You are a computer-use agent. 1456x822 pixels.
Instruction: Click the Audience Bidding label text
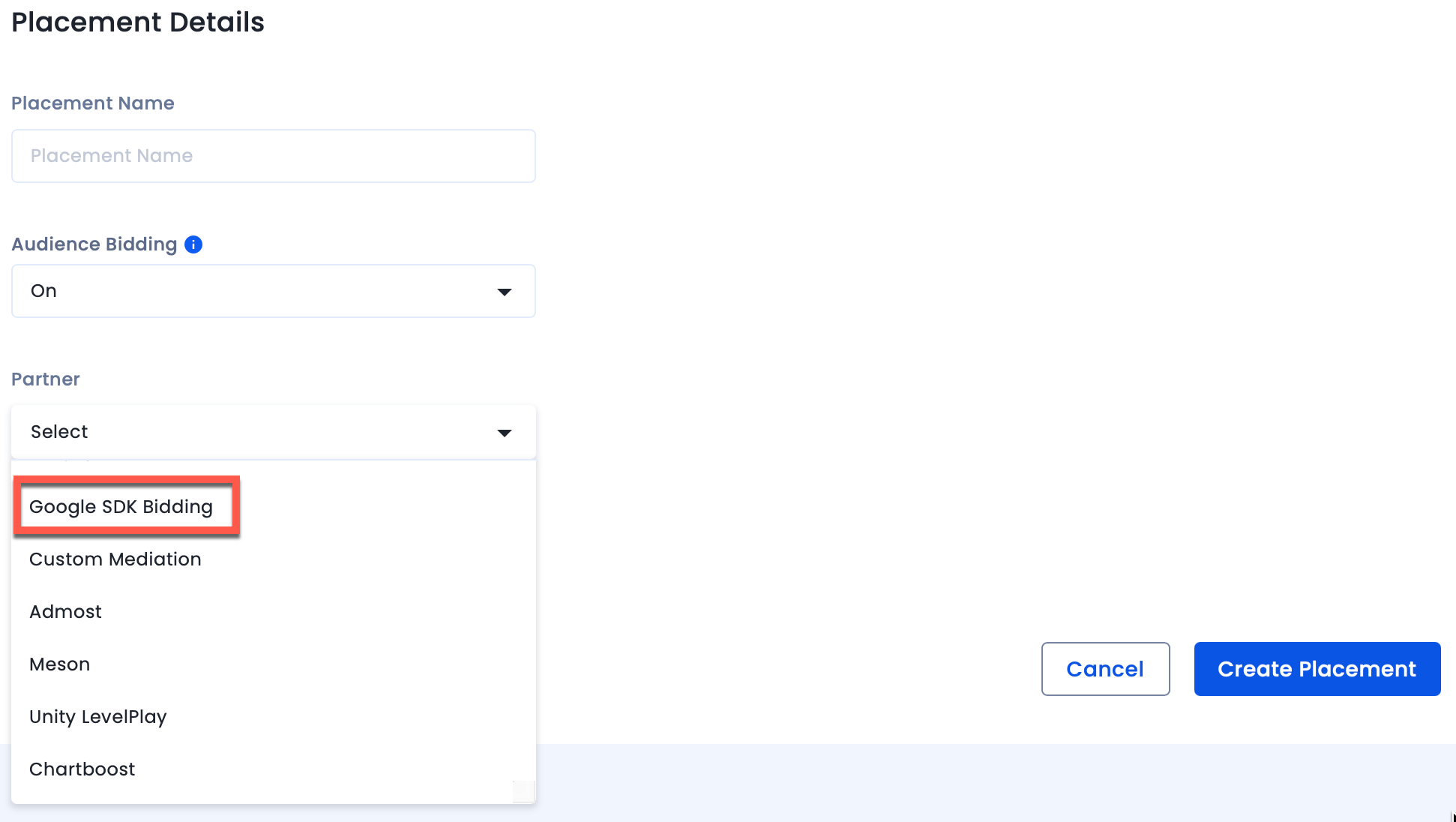coord(94,244)
